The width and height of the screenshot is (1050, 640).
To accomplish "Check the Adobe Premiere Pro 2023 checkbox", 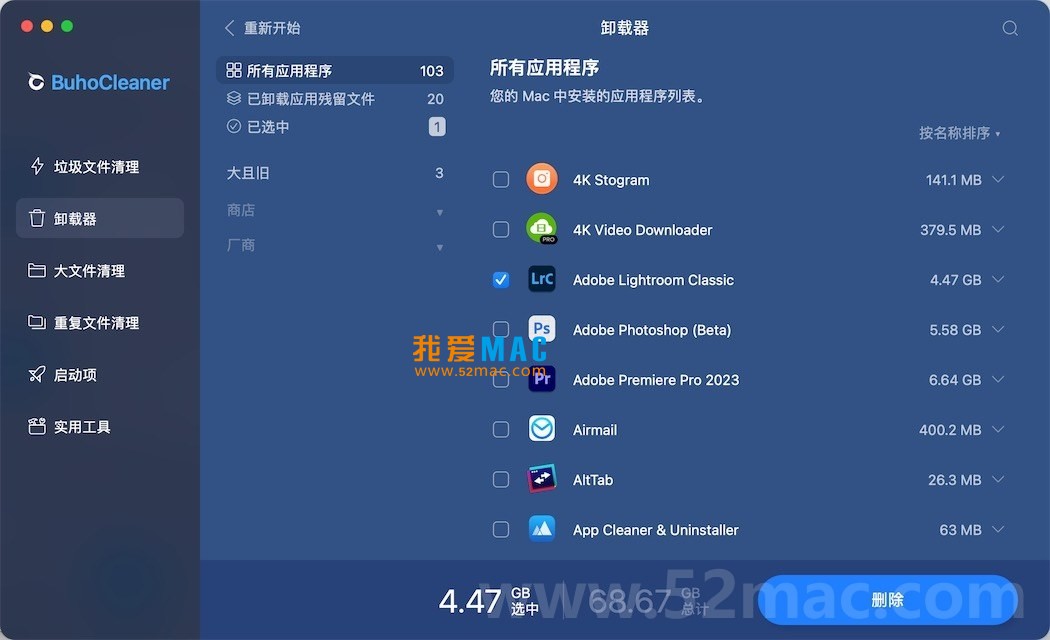I will (501, 380).
